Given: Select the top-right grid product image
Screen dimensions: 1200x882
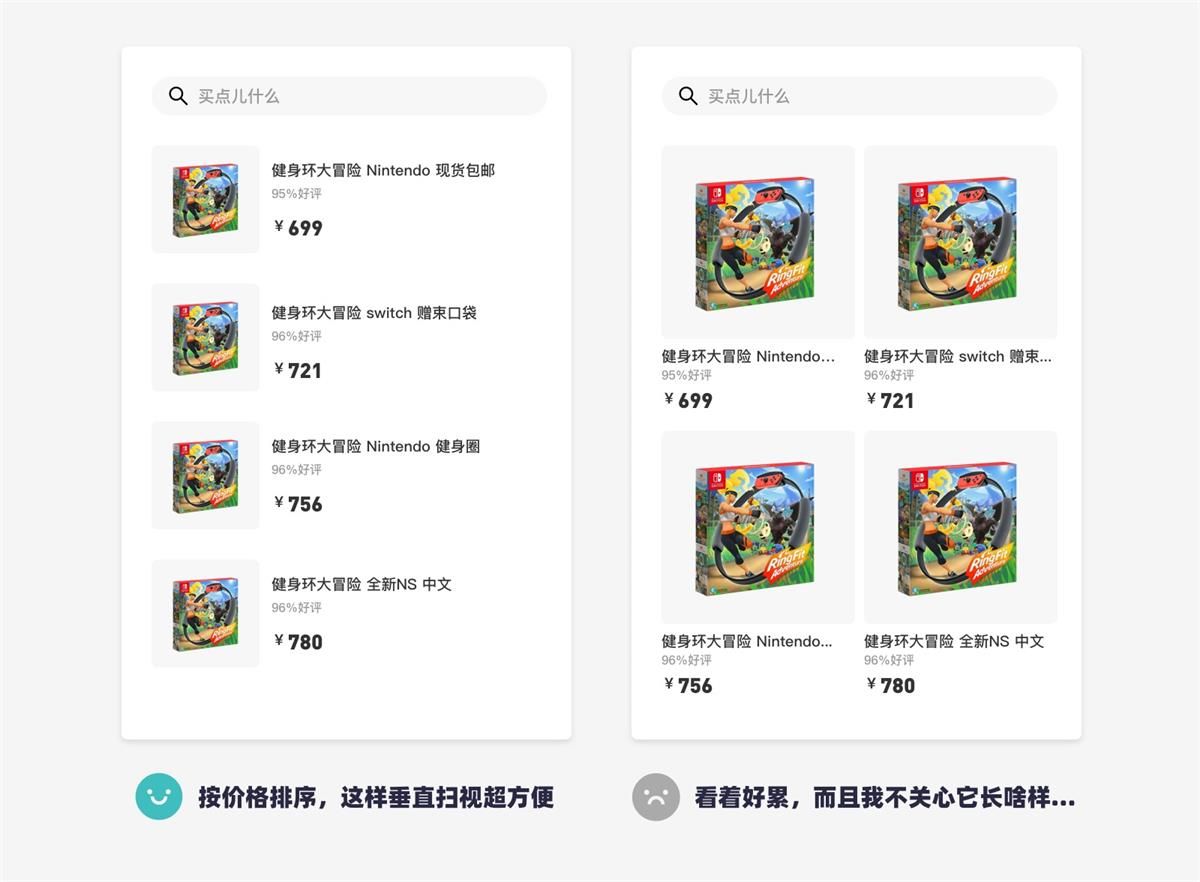Looking at the screenshot, I should click(961, 242).
